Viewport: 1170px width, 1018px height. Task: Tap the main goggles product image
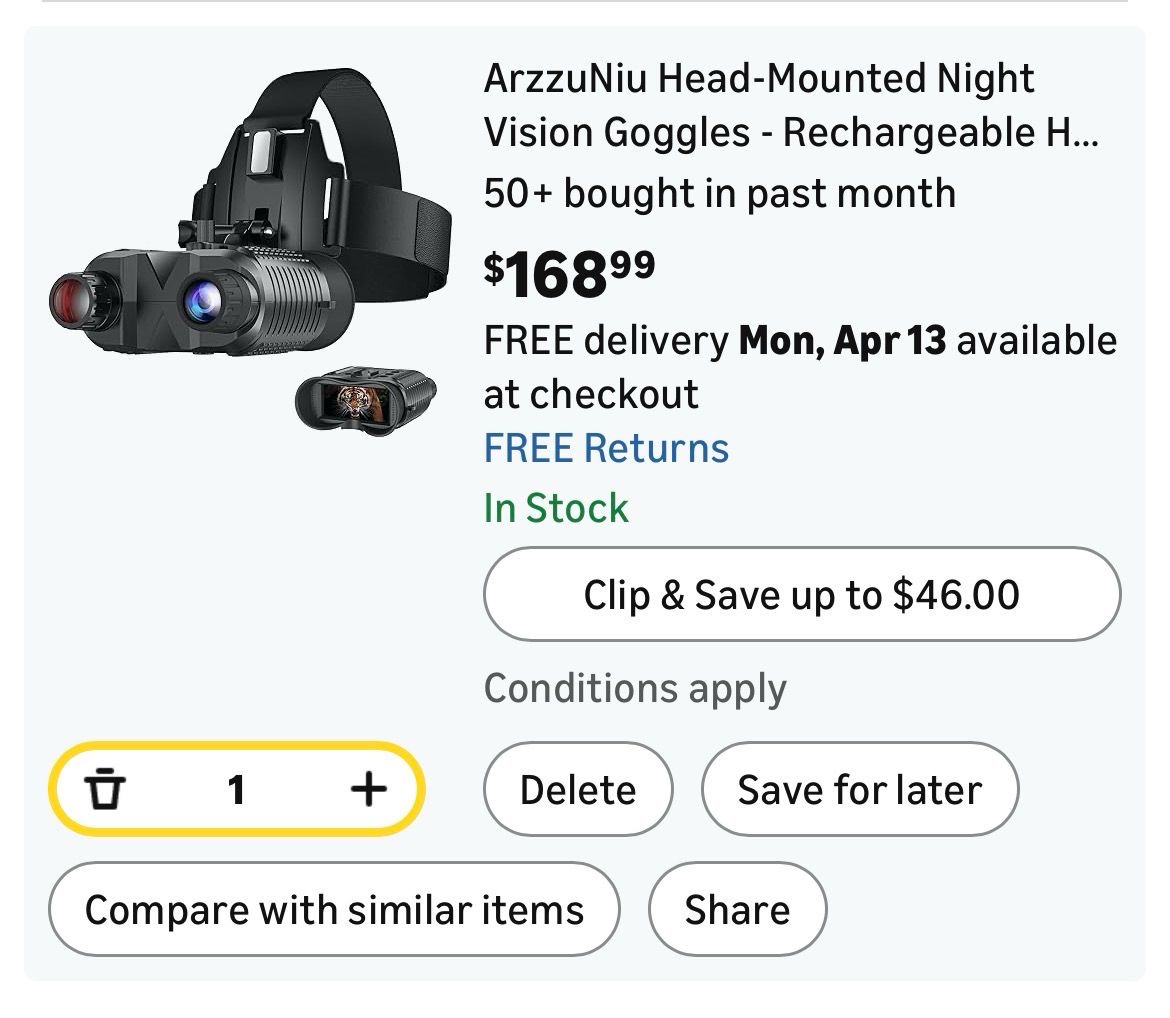(x=250, y=260)
